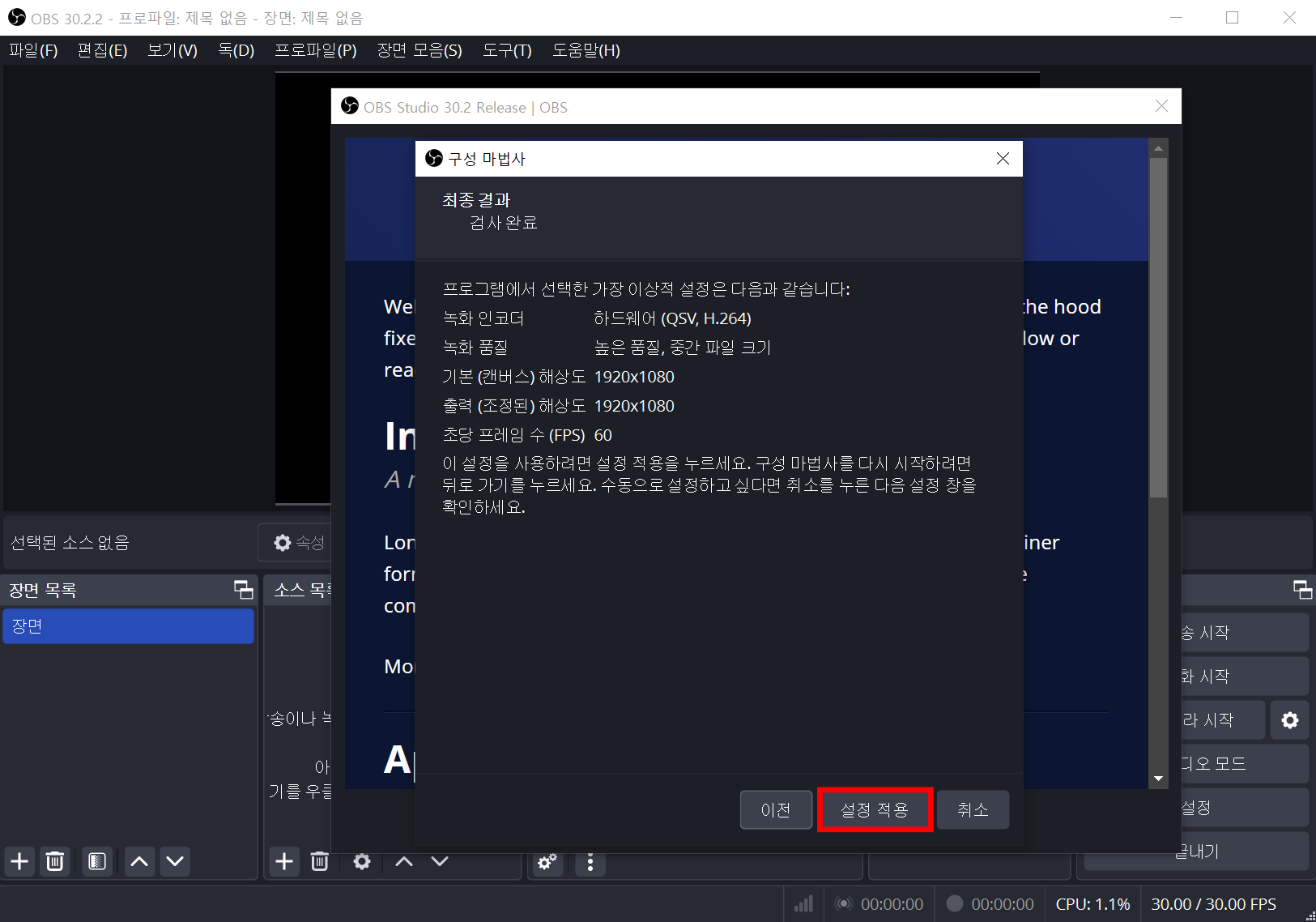The height and width of the screenshot is (922, 1316).
Task: Click the 스튜디오 모드 button
Action: click(x=1244, y=764)
